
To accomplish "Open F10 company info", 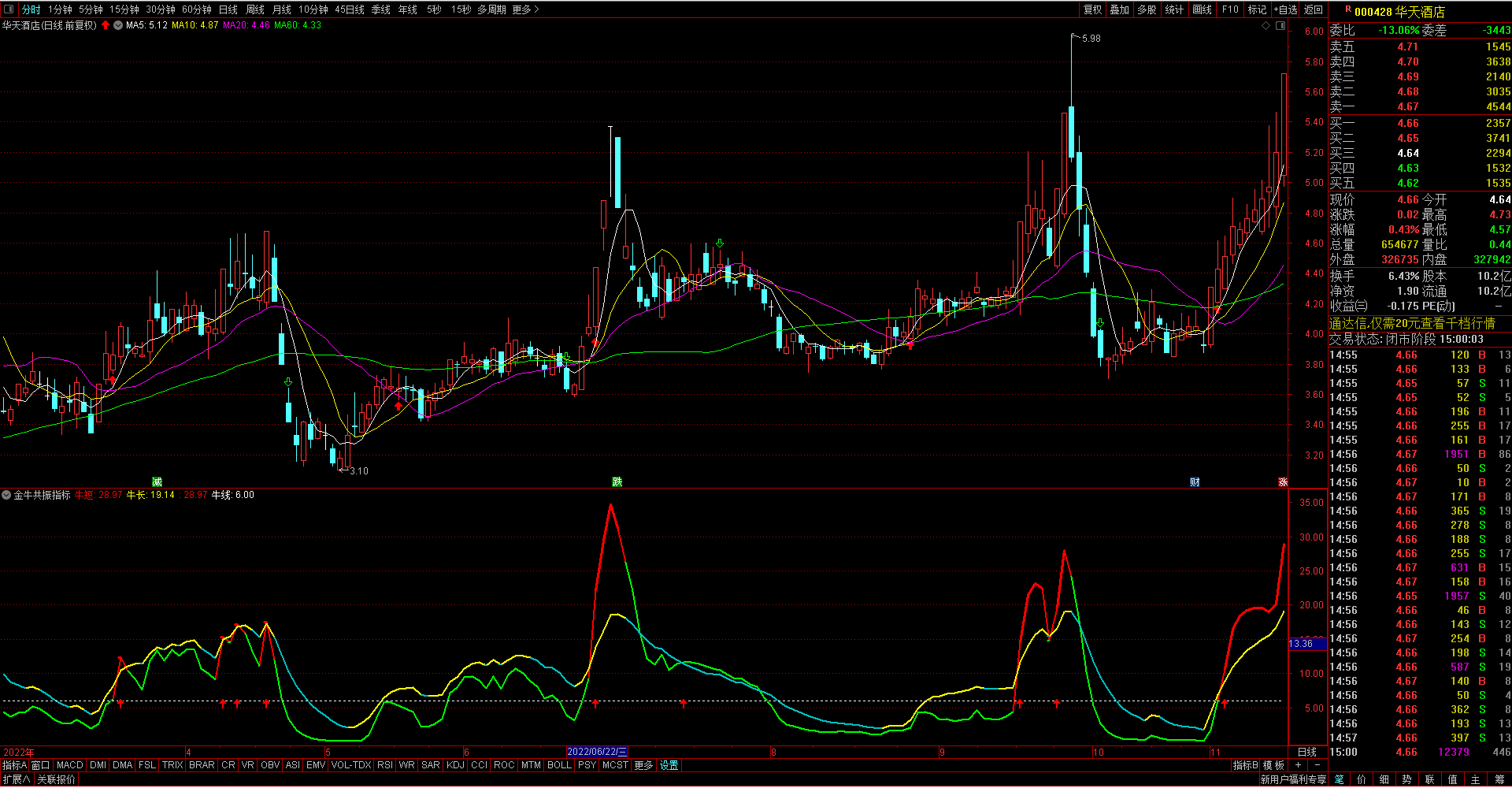I will tap(1230, 9).
